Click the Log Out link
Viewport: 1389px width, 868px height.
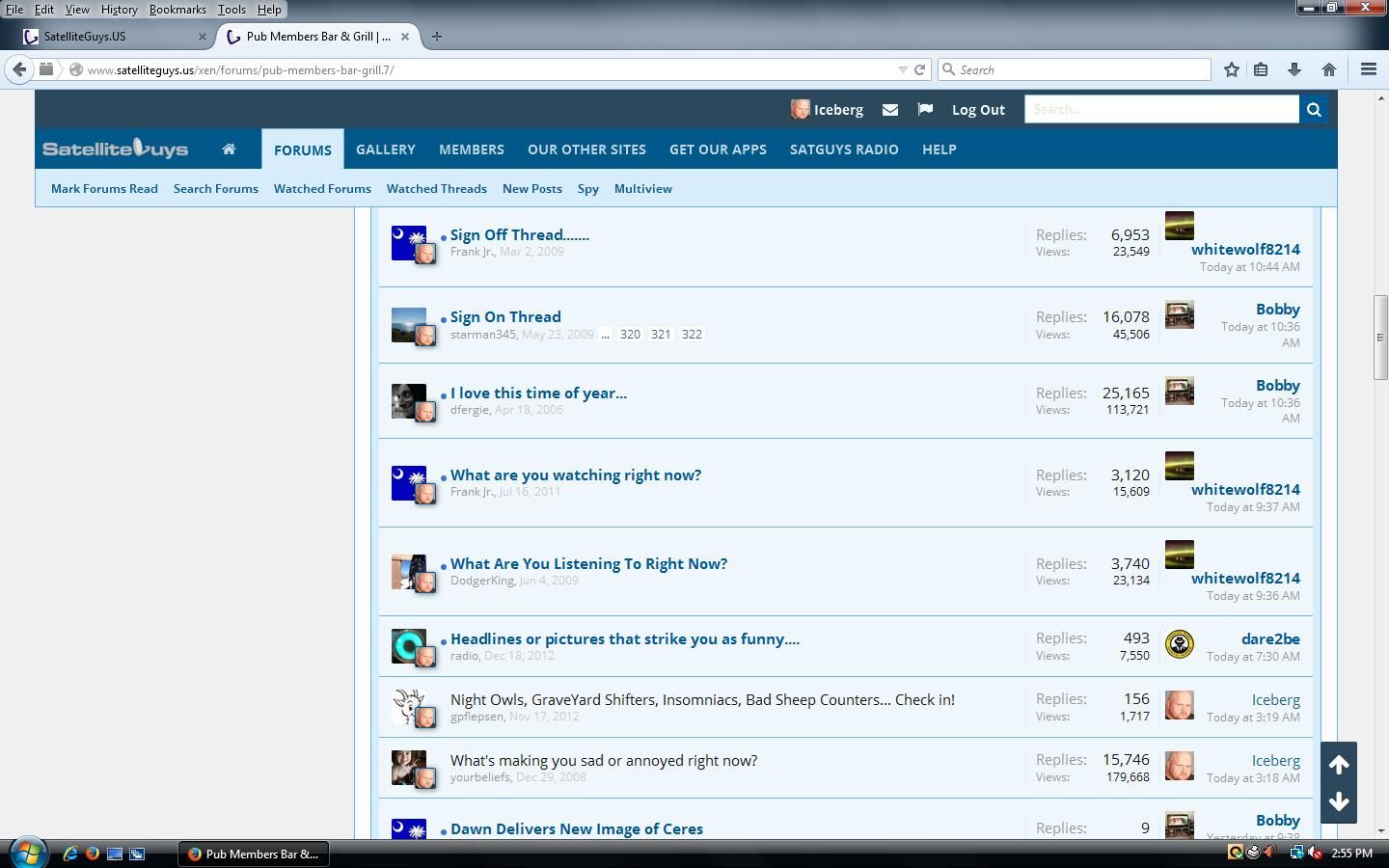click(978, 110)
